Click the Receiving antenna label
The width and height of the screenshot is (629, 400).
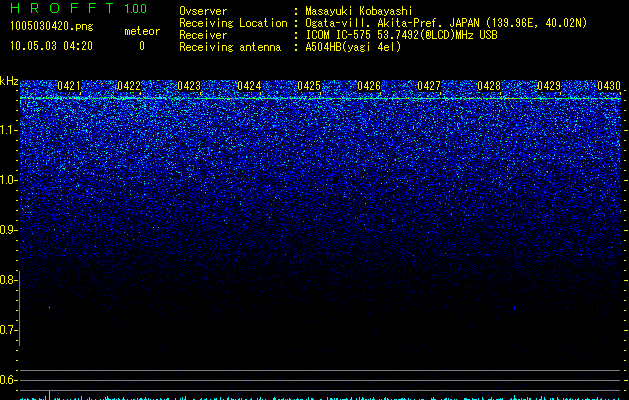point(230,47)
